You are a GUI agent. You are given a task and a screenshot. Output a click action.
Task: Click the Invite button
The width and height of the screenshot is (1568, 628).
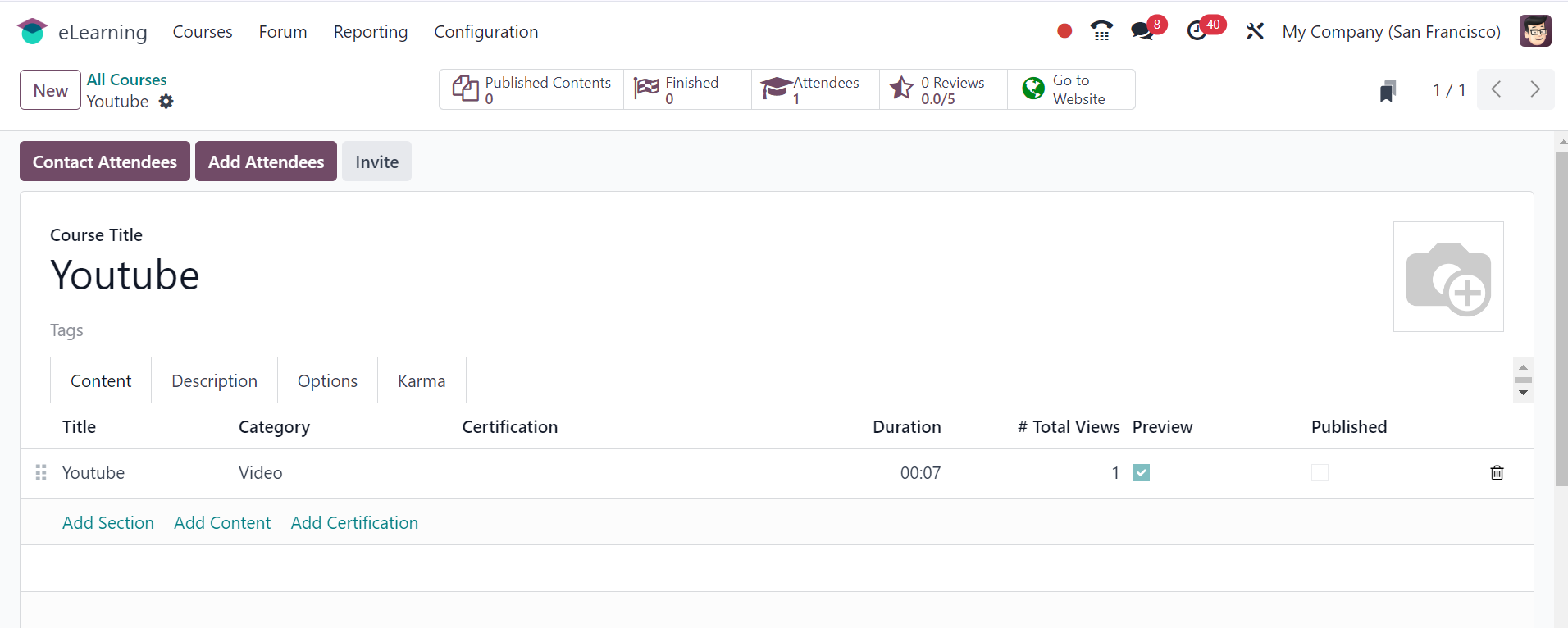pos(376,162)
